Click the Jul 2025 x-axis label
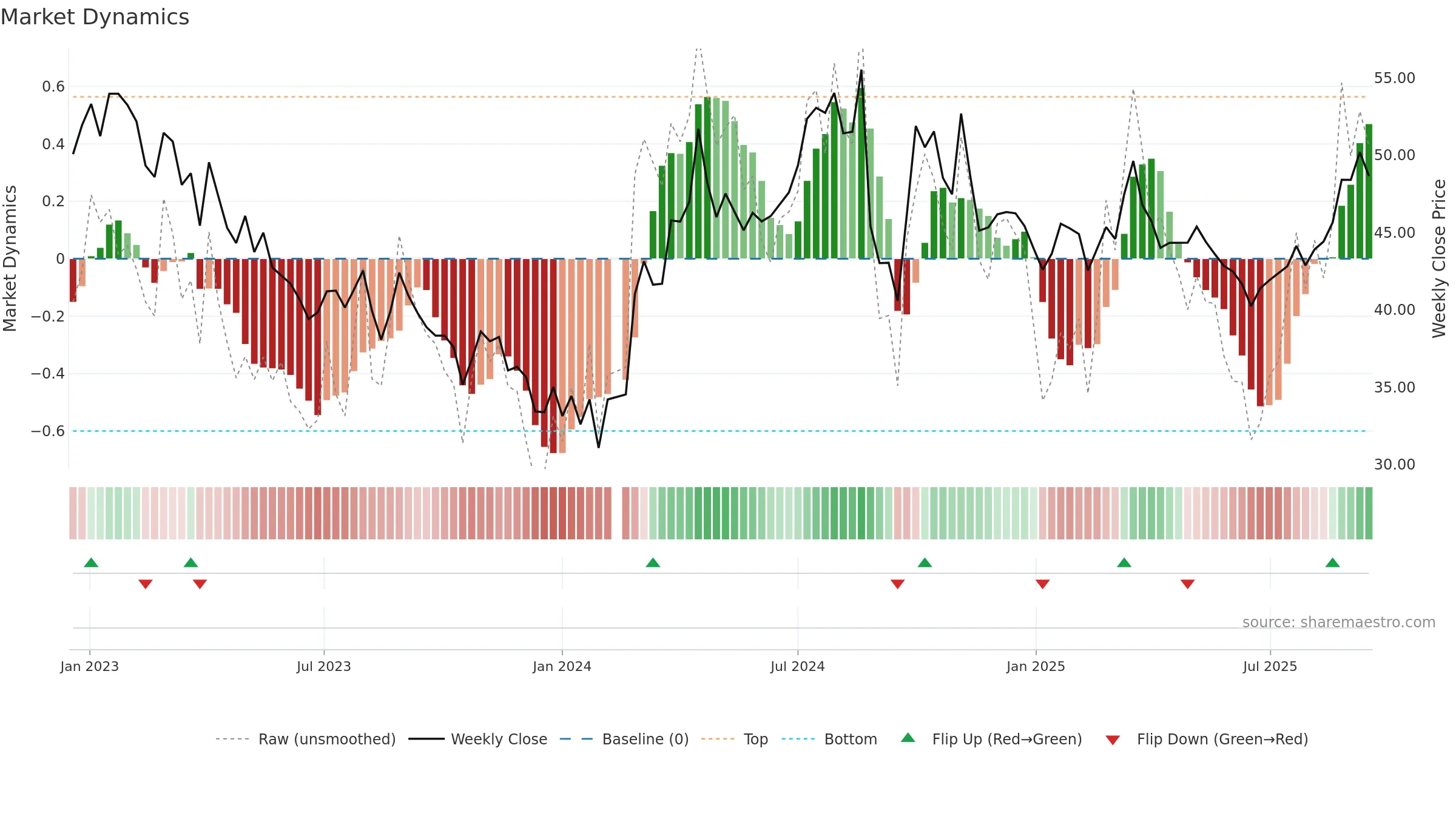Screen dimensions: 1456x819 coord(1270,666)
